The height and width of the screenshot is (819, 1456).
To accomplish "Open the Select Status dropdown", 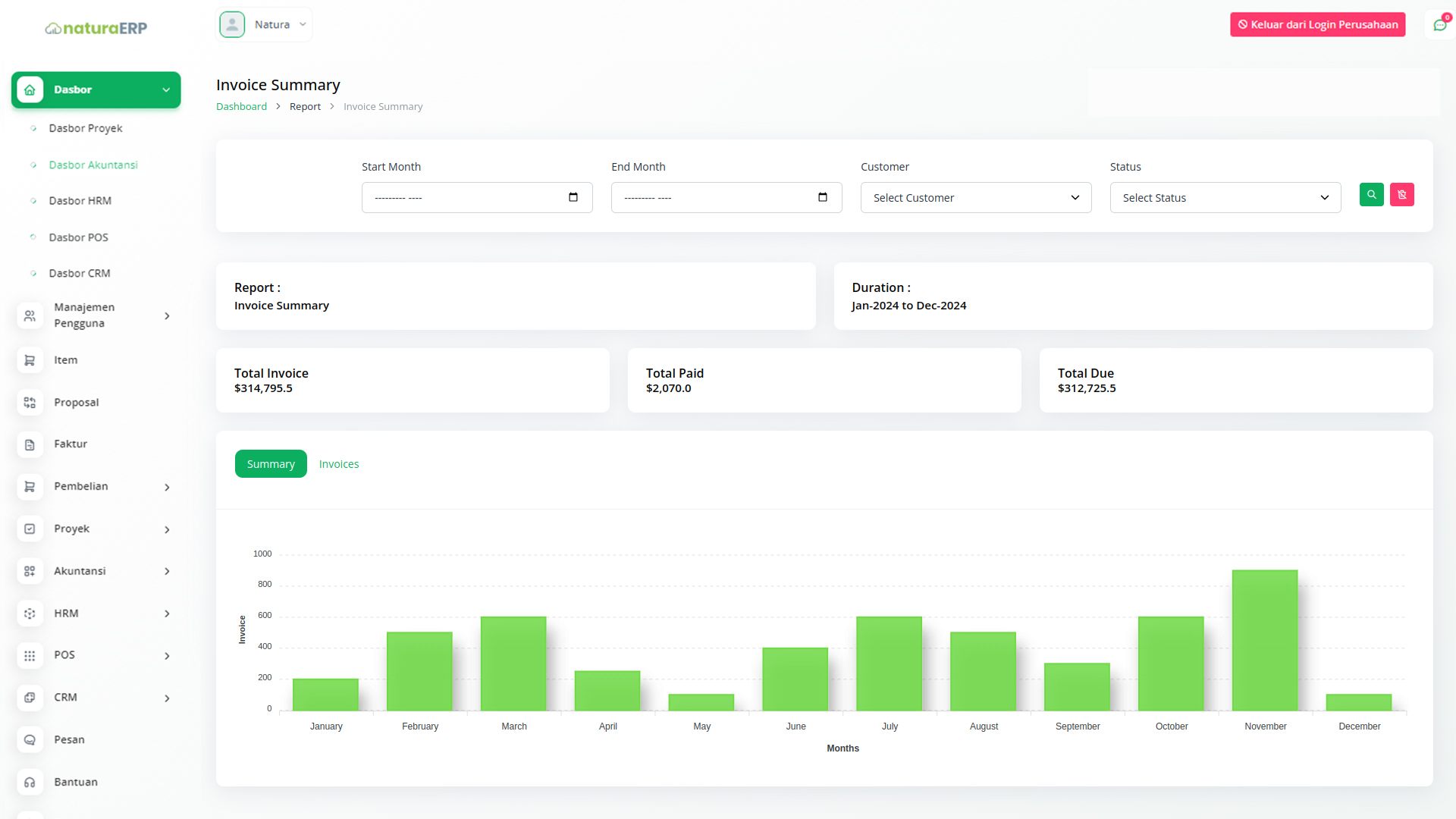I will (x=1225, y=198).
